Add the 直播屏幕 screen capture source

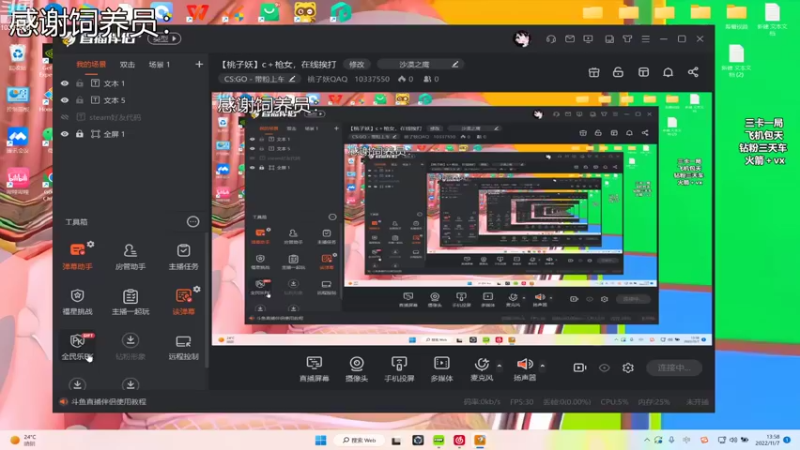tap(314, 369)
